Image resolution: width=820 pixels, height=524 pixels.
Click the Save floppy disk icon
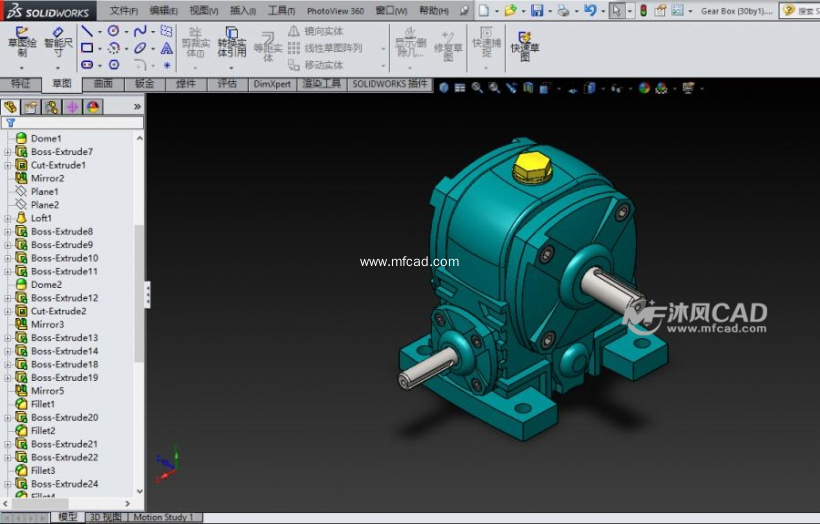click(x=537, y=11)
